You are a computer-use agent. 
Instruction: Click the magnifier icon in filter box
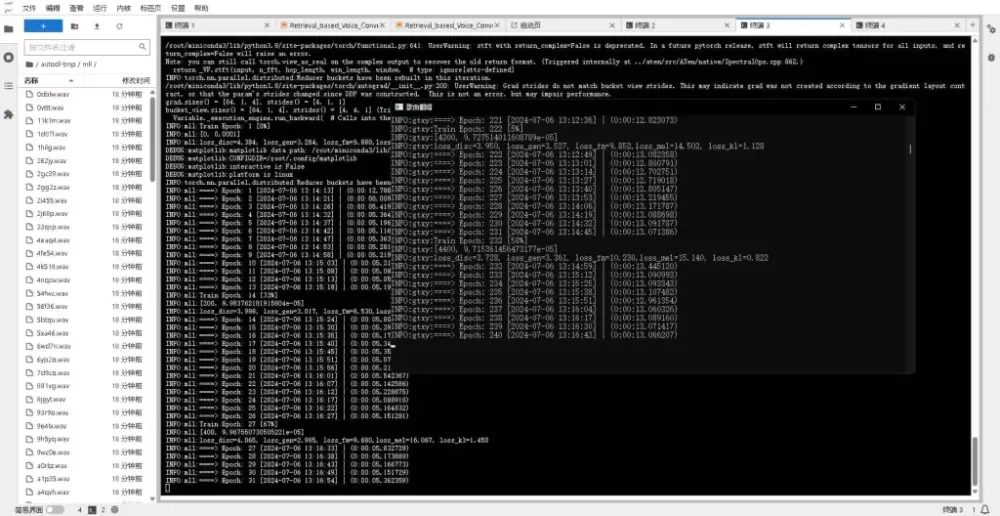point(142,47)
